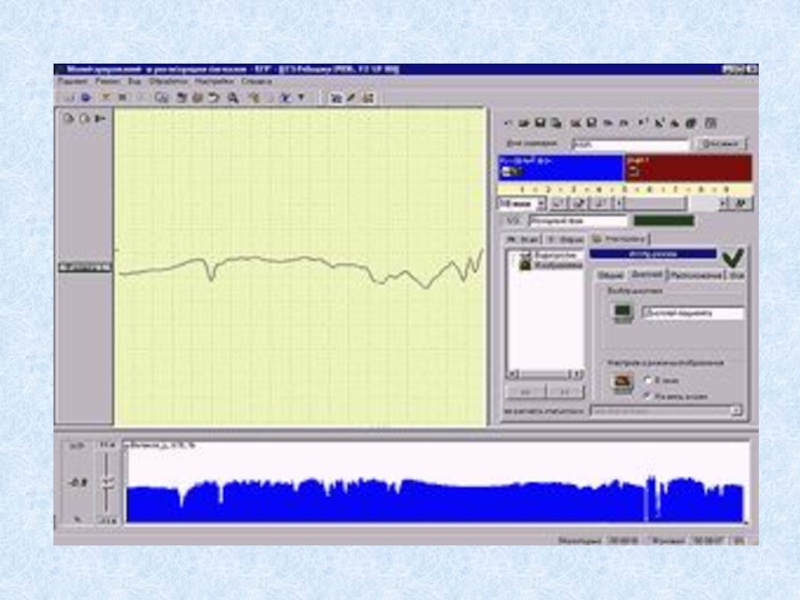Click the undo arrow icon in main toolbar
Screen dimensions: 800x600
coord(213,98)
